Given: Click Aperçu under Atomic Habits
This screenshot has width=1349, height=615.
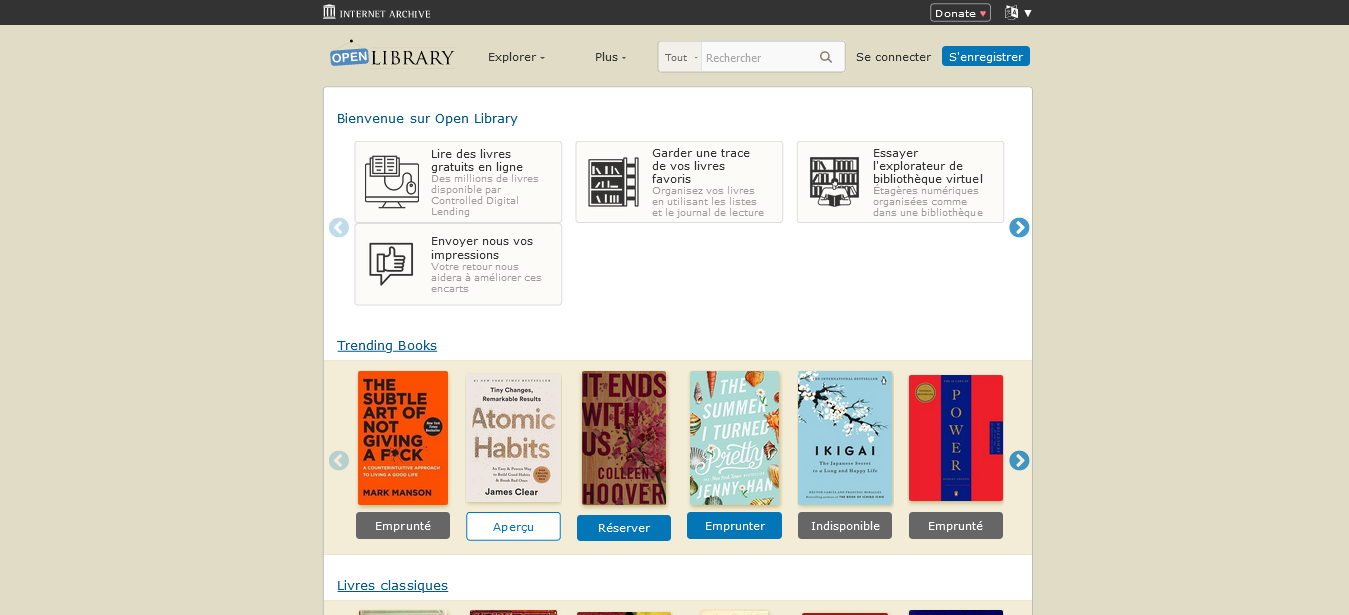Looking at the screenshot, I should 513,525.
